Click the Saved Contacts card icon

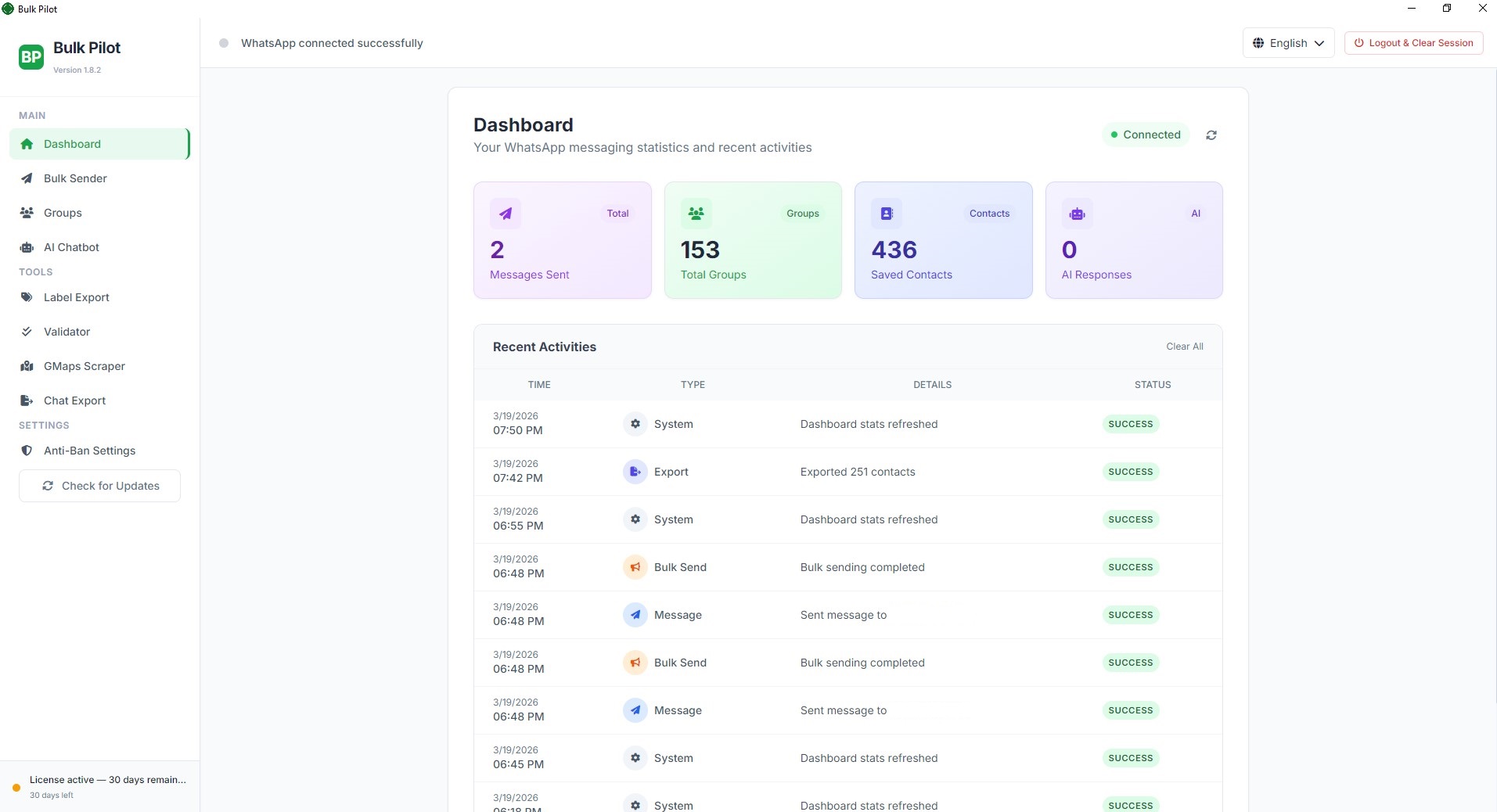887,214
